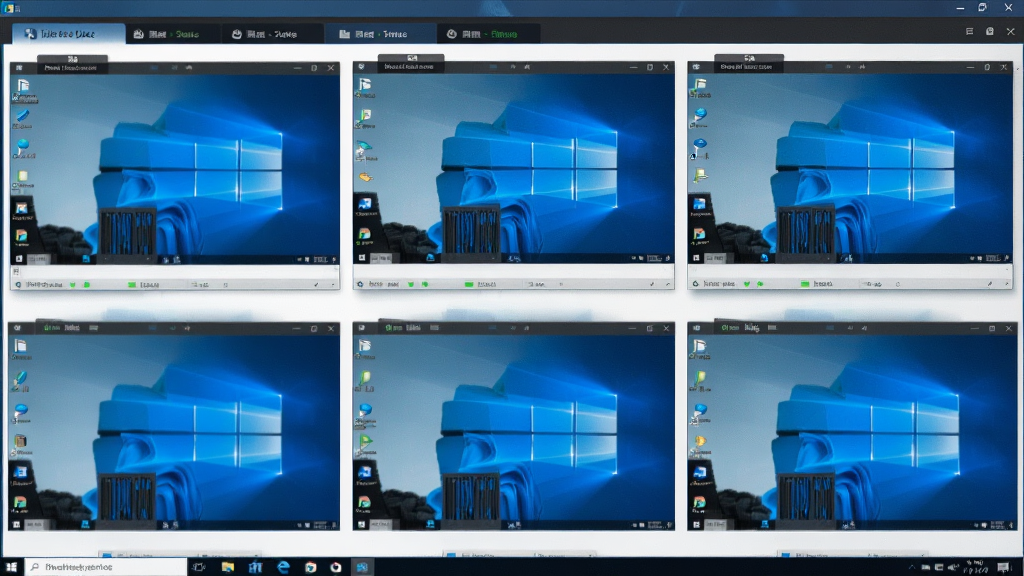1024x576 pixels.
Task: Select the third tab in the tab bar
Action: [270, 34]
